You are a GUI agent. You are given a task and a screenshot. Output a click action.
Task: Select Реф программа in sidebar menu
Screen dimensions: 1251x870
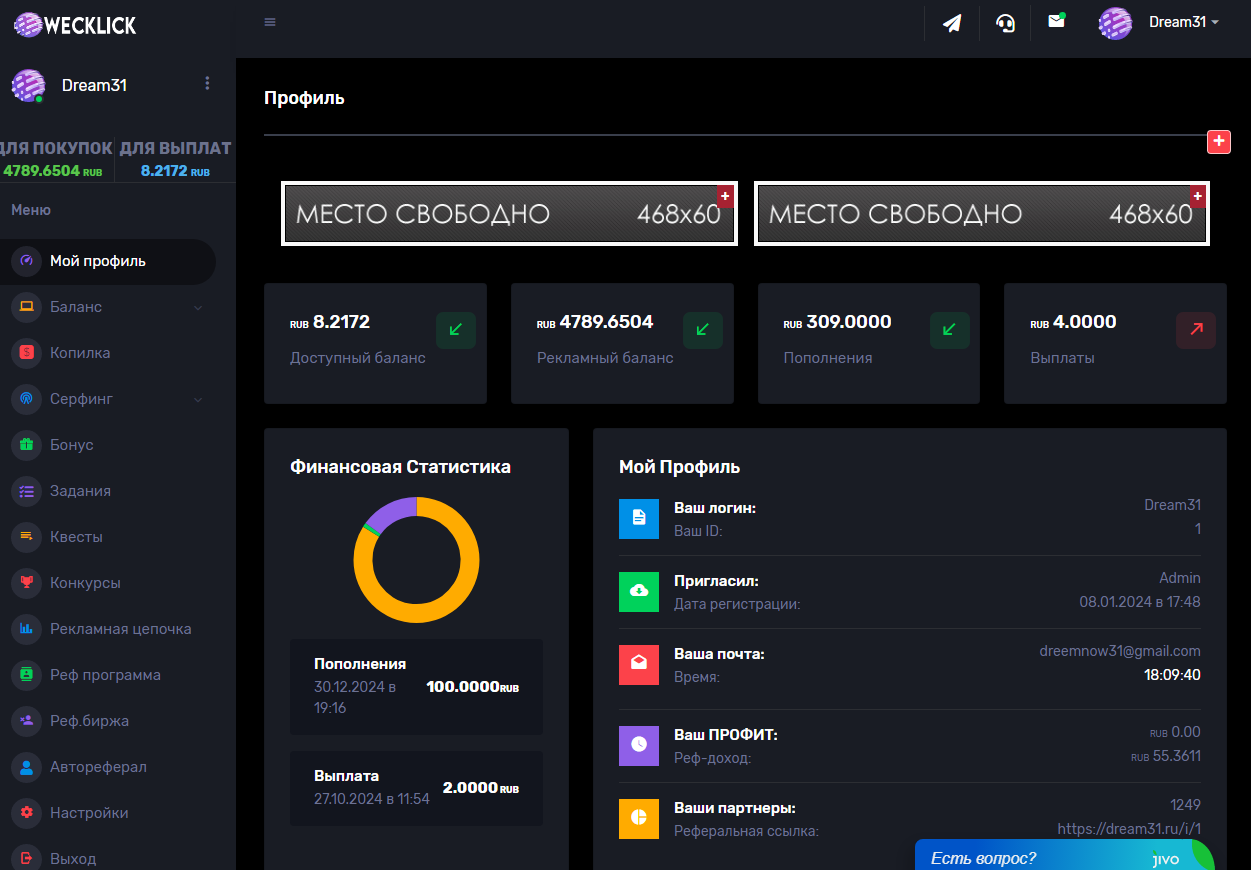[x=105, y=675]
